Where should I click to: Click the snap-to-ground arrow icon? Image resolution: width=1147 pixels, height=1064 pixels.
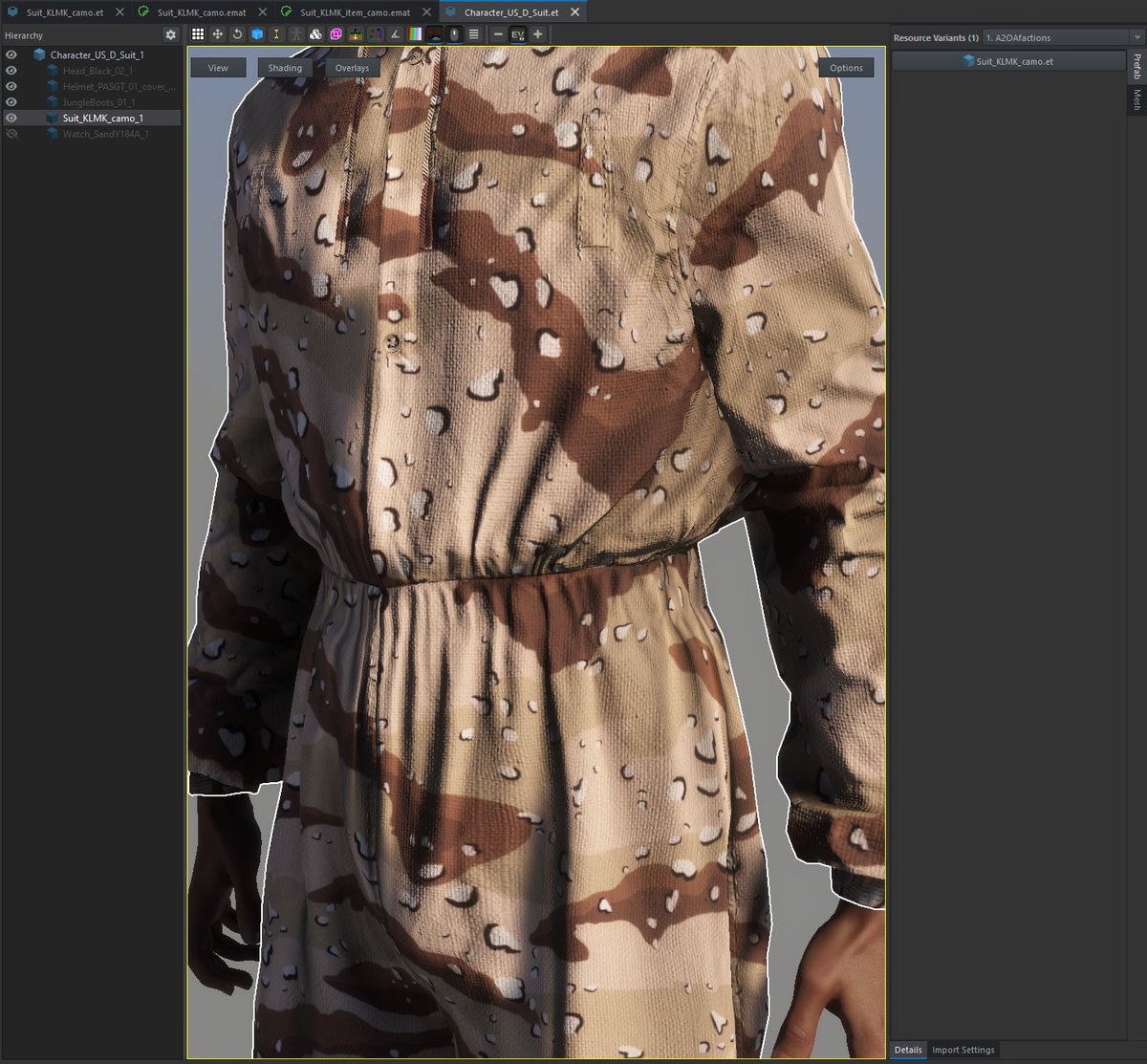[356, 34]
